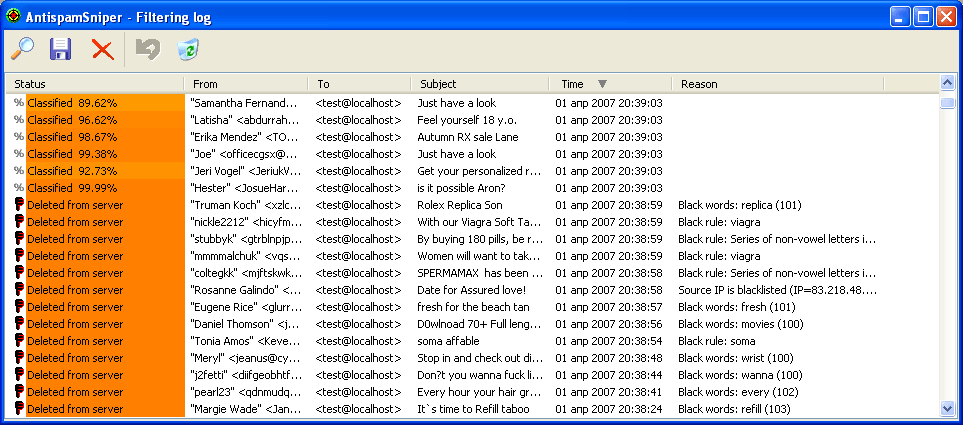Select subject "Feel yourself 18 y.o."
The height and width of the screenshot is (425, 963).
[x=465, y=120]
